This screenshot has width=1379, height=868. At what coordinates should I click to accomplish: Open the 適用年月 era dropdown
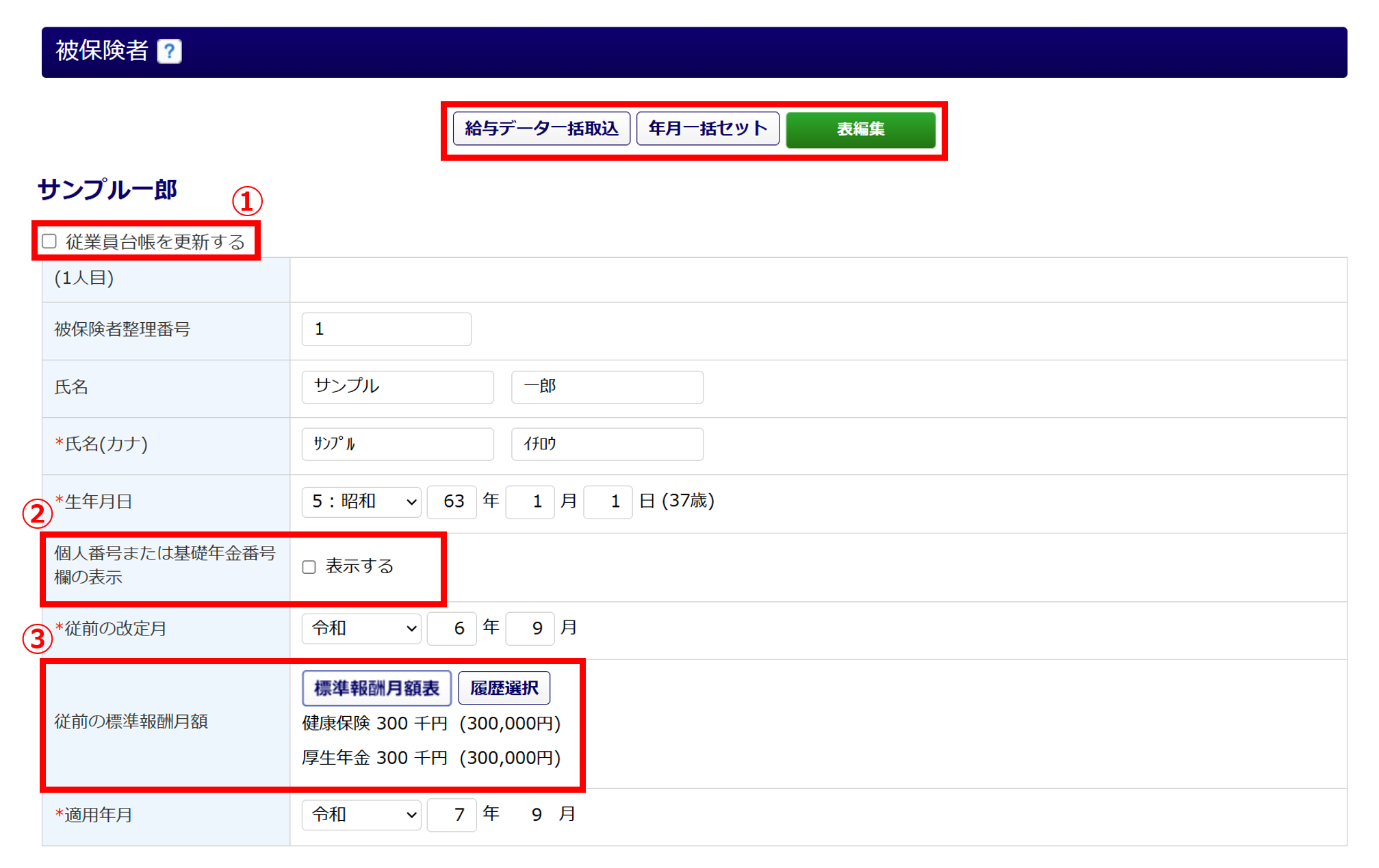point(361,815)
